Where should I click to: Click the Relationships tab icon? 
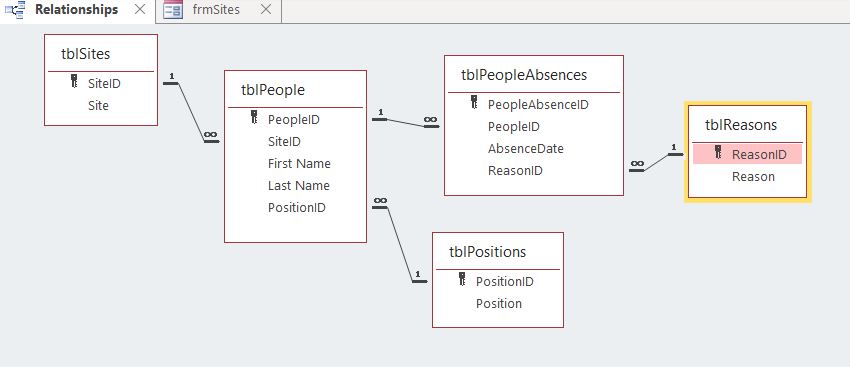click(x=15, y=10)
